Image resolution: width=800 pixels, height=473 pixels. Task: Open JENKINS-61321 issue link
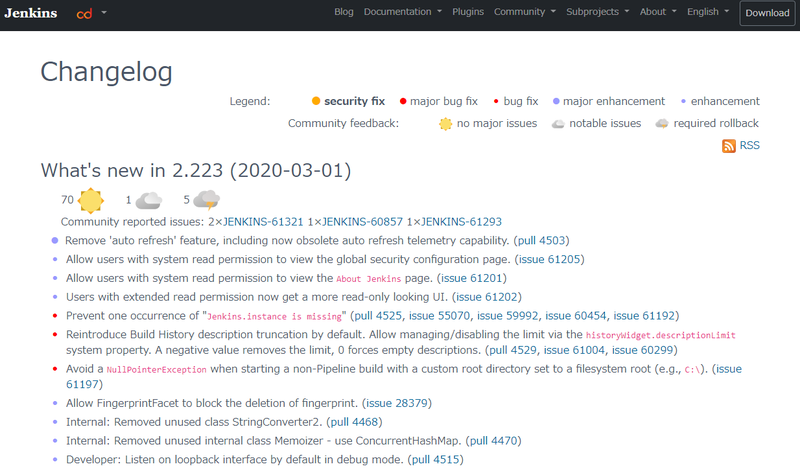click(263, 222)
